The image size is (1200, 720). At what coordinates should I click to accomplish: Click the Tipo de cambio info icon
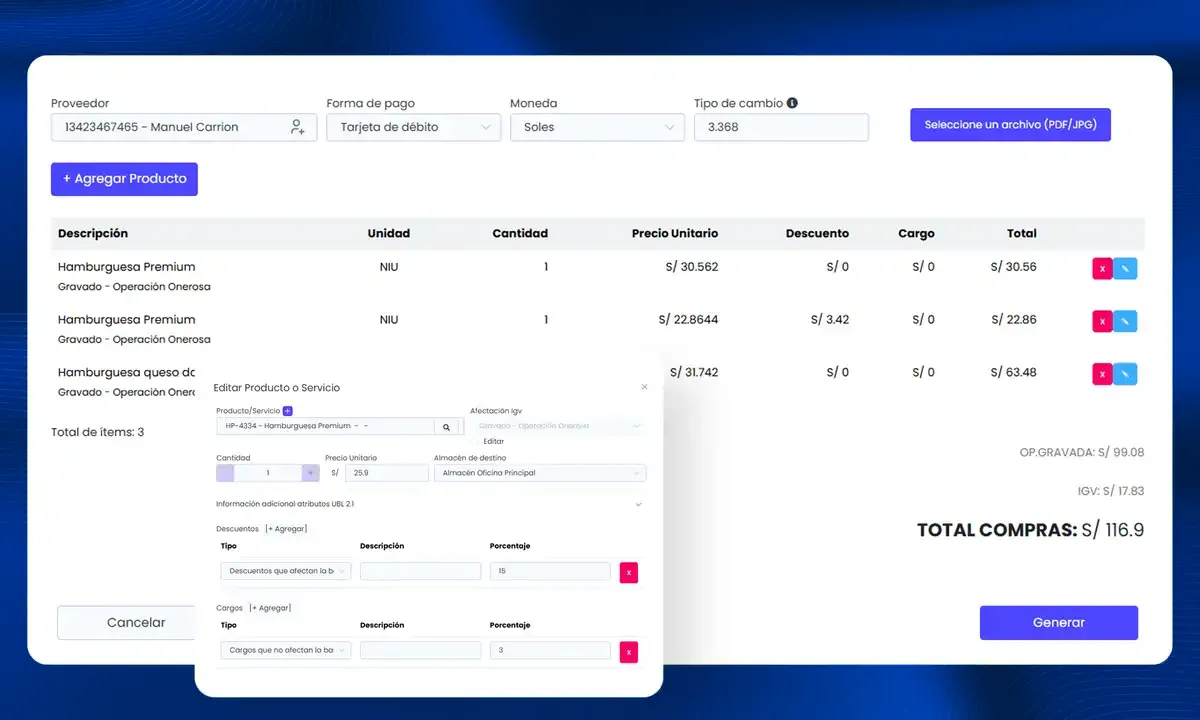point(792,103)
